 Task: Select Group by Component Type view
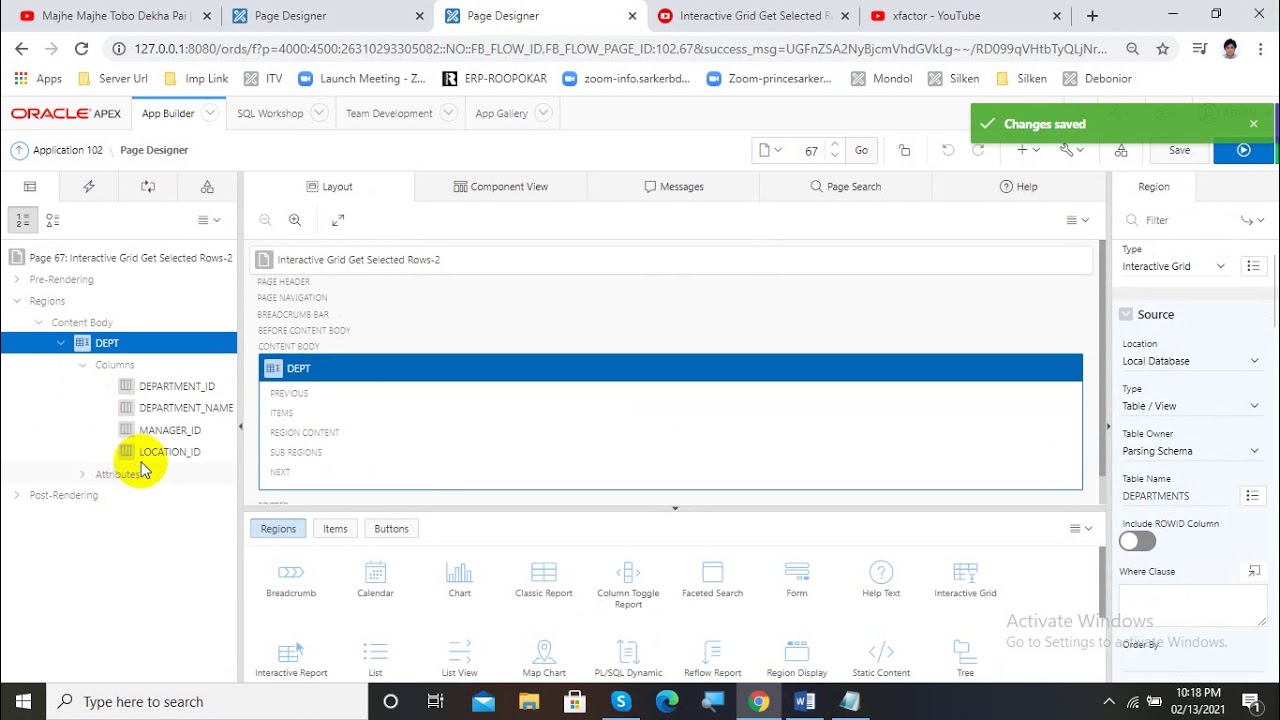click(x=53, y=220)
